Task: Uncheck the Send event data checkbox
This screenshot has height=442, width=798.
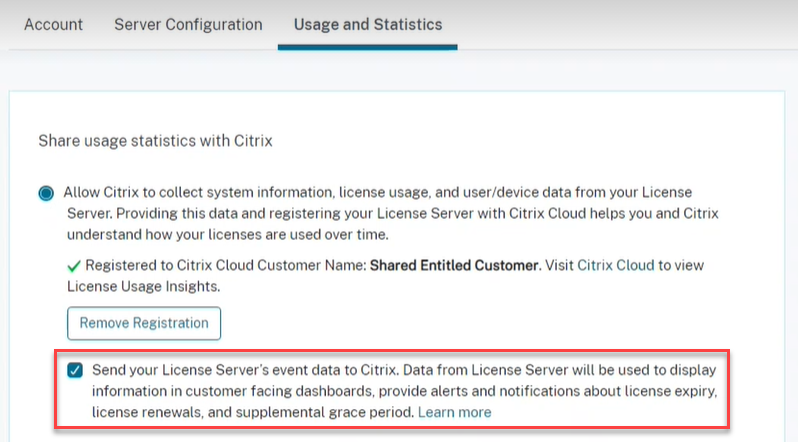Action: 75,370
